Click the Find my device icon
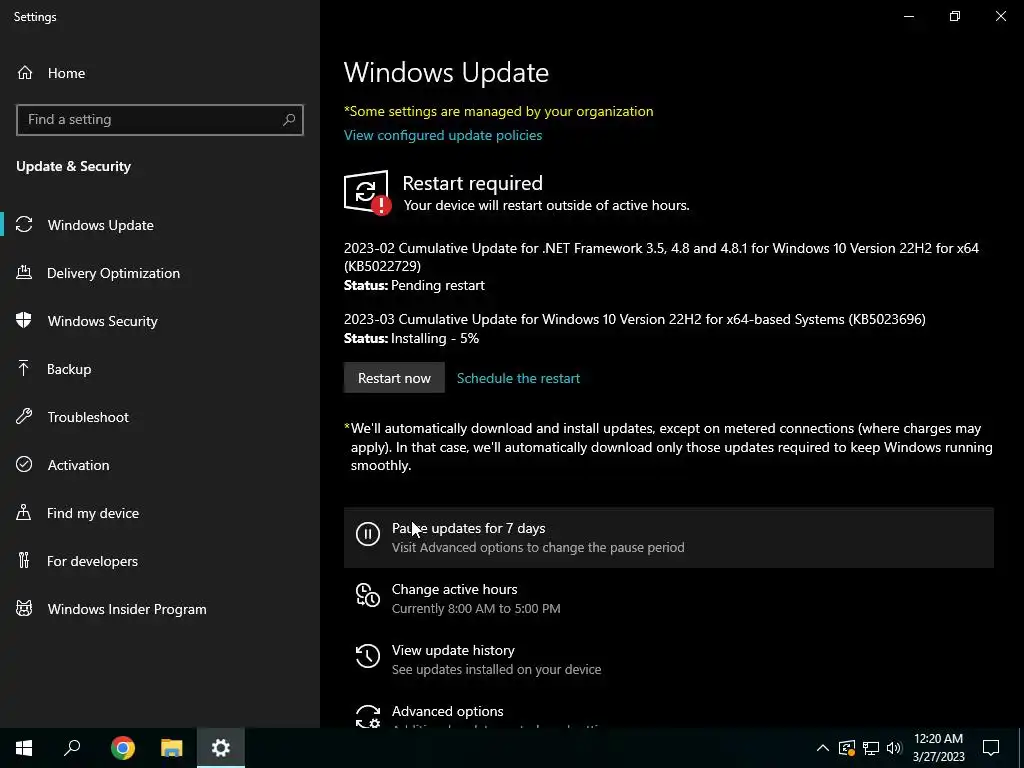Screen dimensions: 1024x768 pos(24,513)
